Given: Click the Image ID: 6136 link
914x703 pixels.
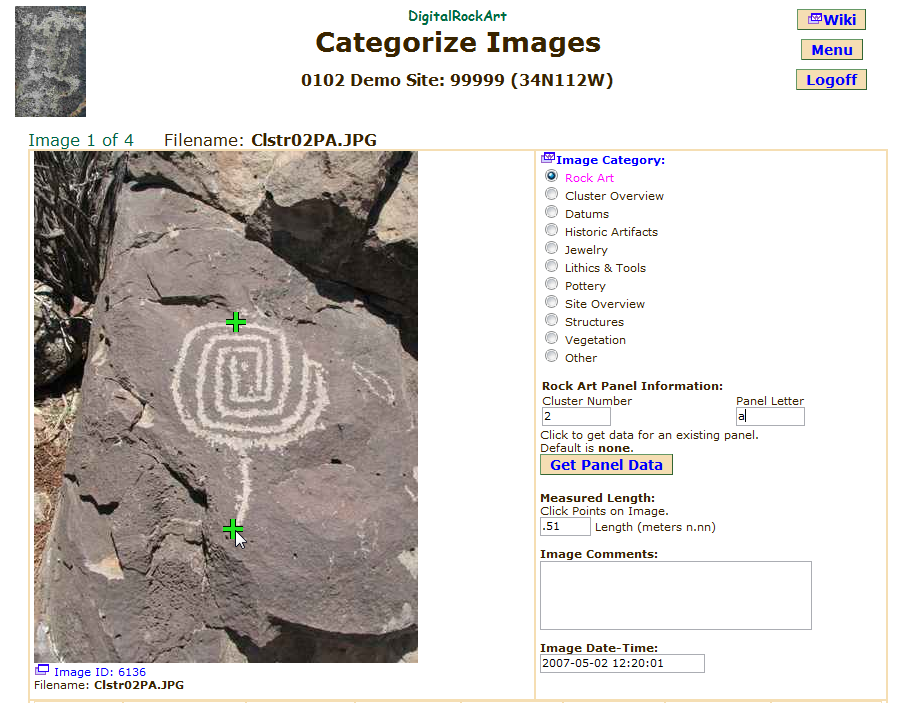Looking at the screenshot, I should [x=100, y=672].
